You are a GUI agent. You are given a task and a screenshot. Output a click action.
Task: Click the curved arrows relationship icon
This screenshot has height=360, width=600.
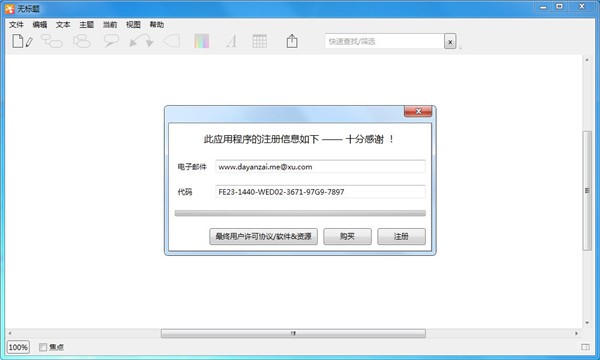141,41
